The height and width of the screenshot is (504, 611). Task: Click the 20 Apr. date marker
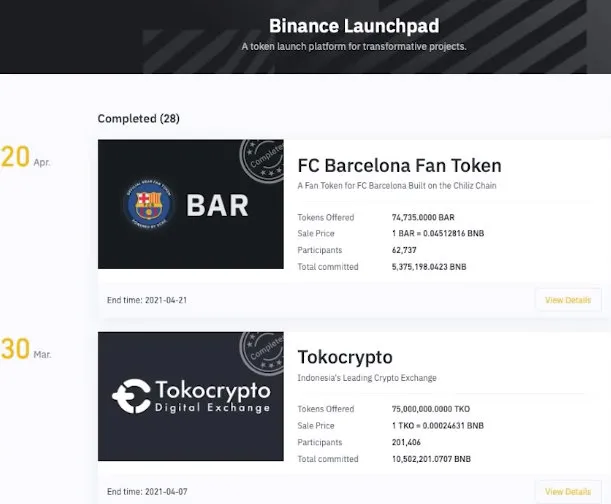click(x=26, y=158)
